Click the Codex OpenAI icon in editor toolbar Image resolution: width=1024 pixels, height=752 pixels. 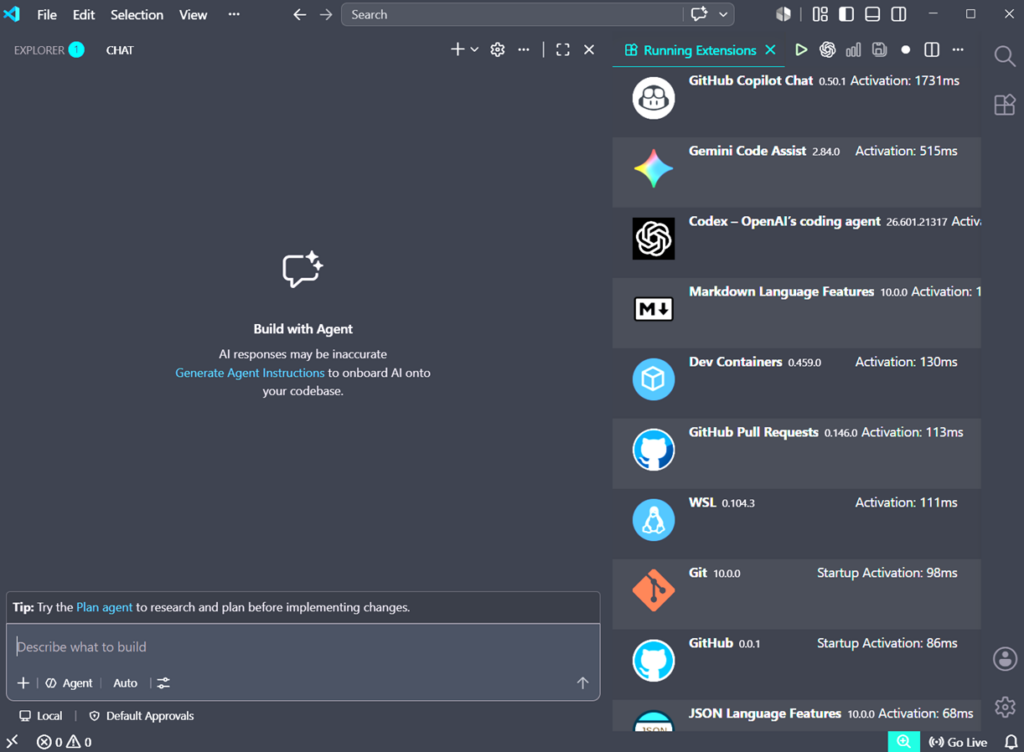point(827,50)
